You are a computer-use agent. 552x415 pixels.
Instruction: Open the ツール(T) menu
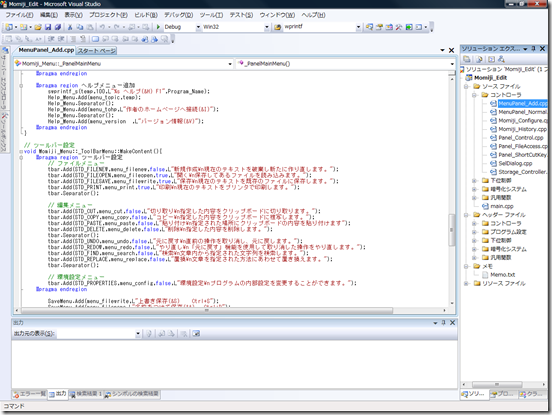click(x=211, y=15)
